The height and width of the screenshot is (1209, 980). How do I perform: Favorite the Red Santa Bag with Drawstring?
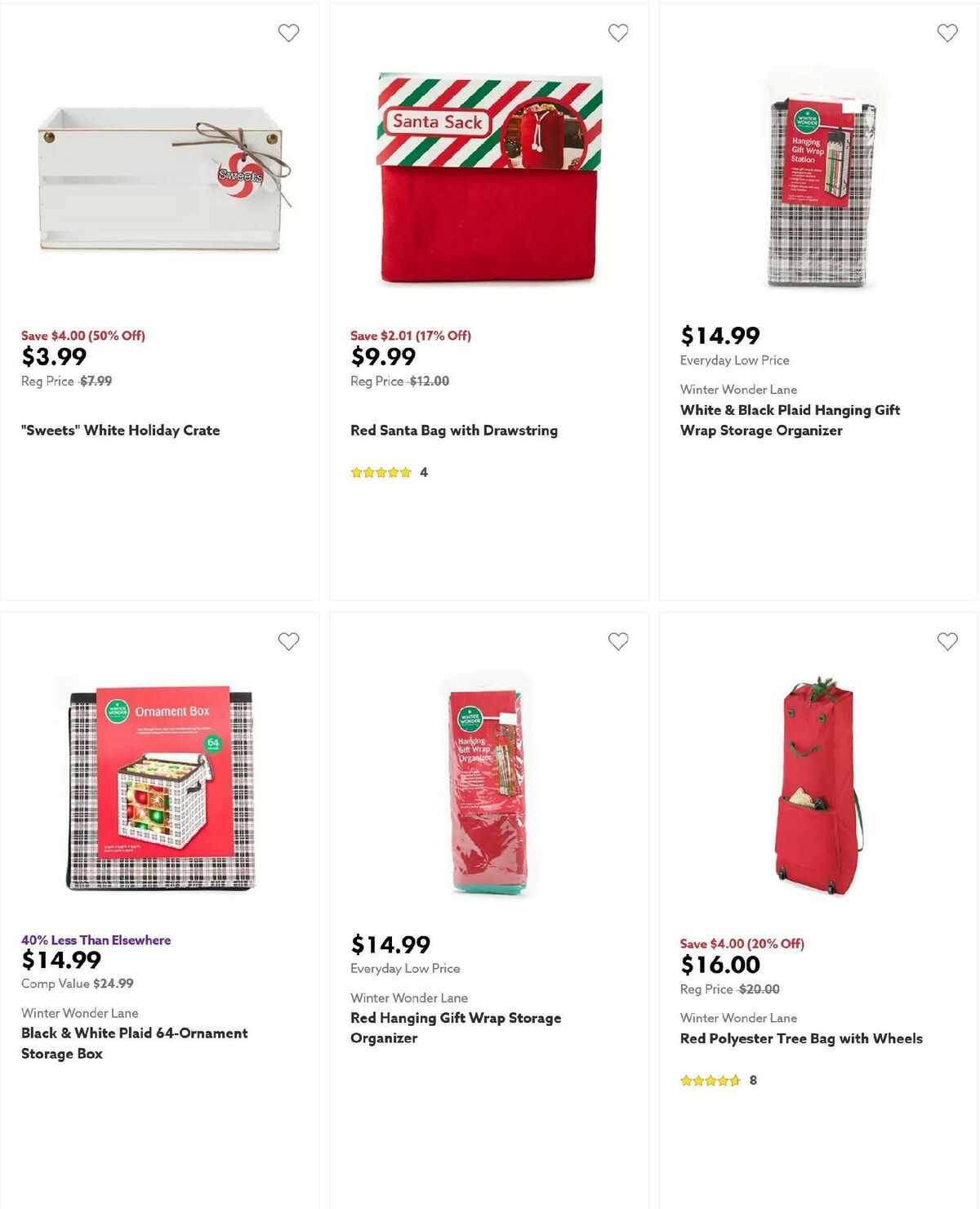point(618,33)
